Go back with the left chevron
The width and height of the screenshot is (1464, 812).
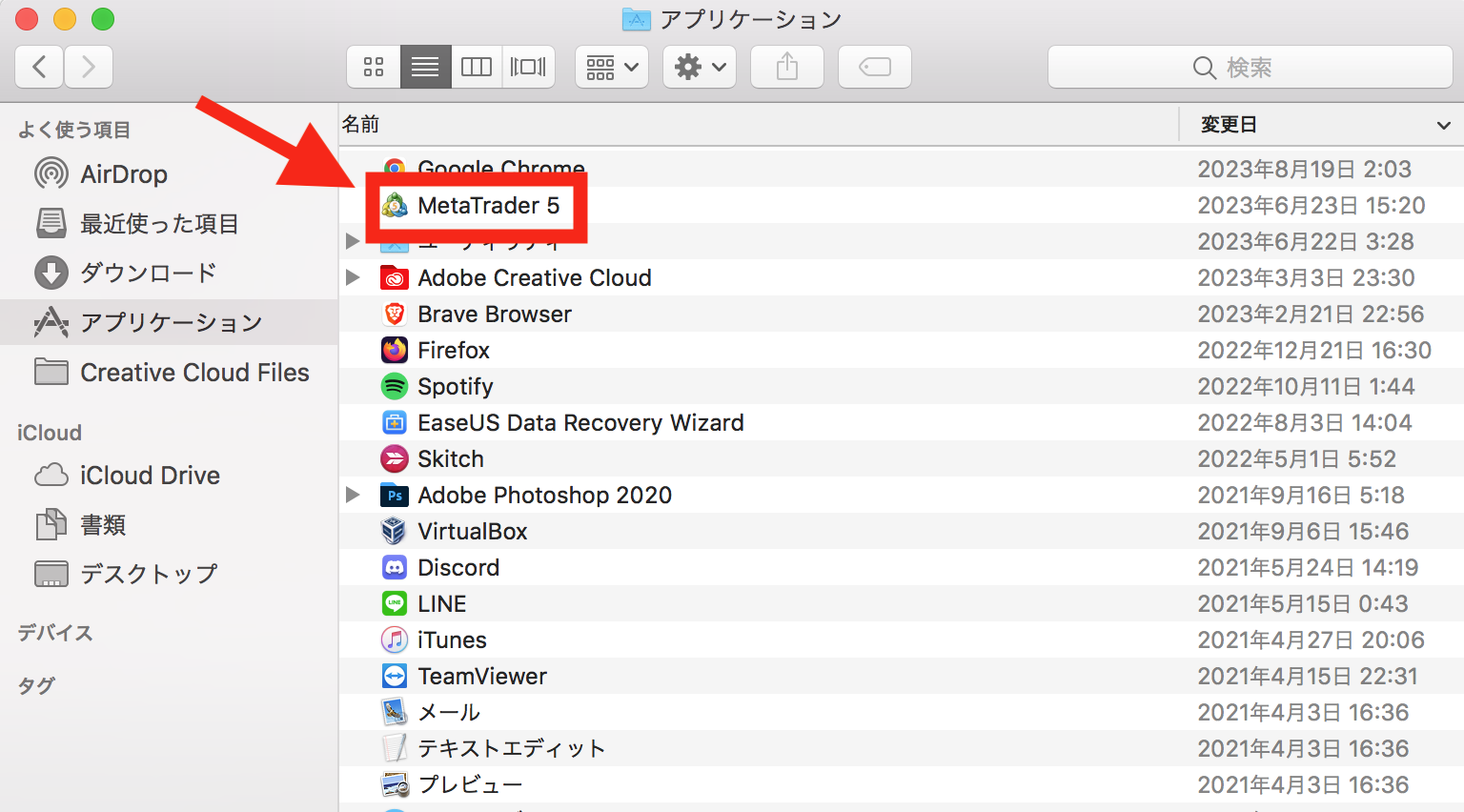39,67
